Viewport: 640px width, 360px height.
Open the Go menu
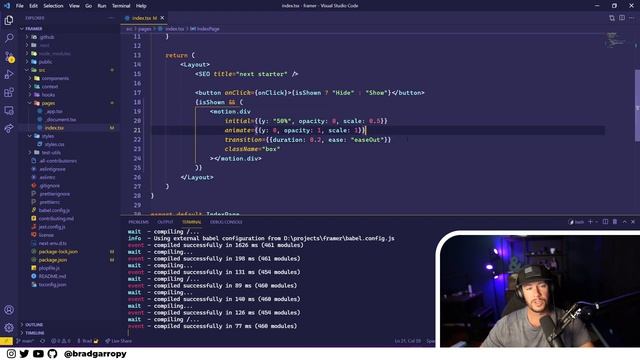(x=89, y=6)
